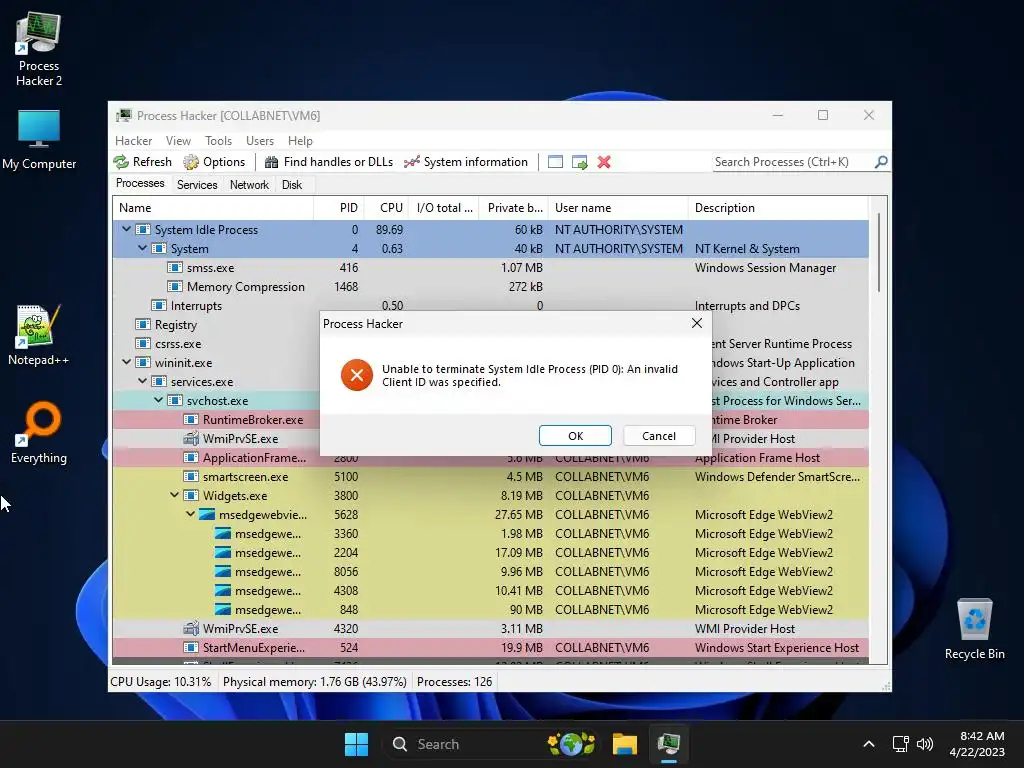1024x768 pixels.
Task: Collapse the svchost.exe tree node
Action: pos(159,400)
